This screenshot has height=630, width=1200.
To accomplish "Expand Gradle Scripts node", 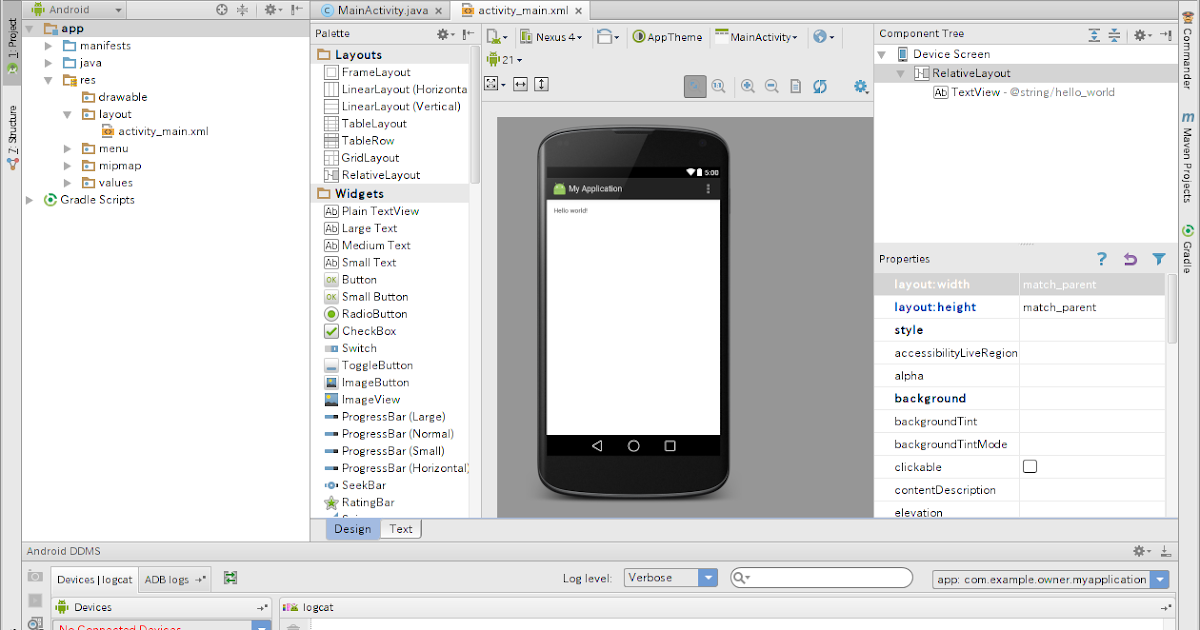I will [30, 200].
